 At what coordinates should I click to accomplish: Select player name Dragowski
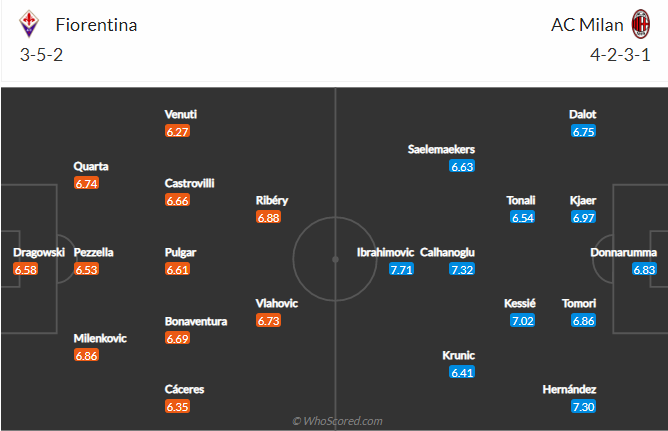pos(39,252)
